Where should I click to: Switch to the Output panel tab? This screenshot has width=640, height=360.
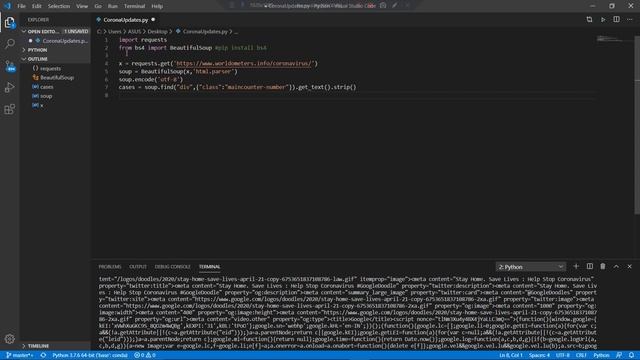[x=138, y=267]
